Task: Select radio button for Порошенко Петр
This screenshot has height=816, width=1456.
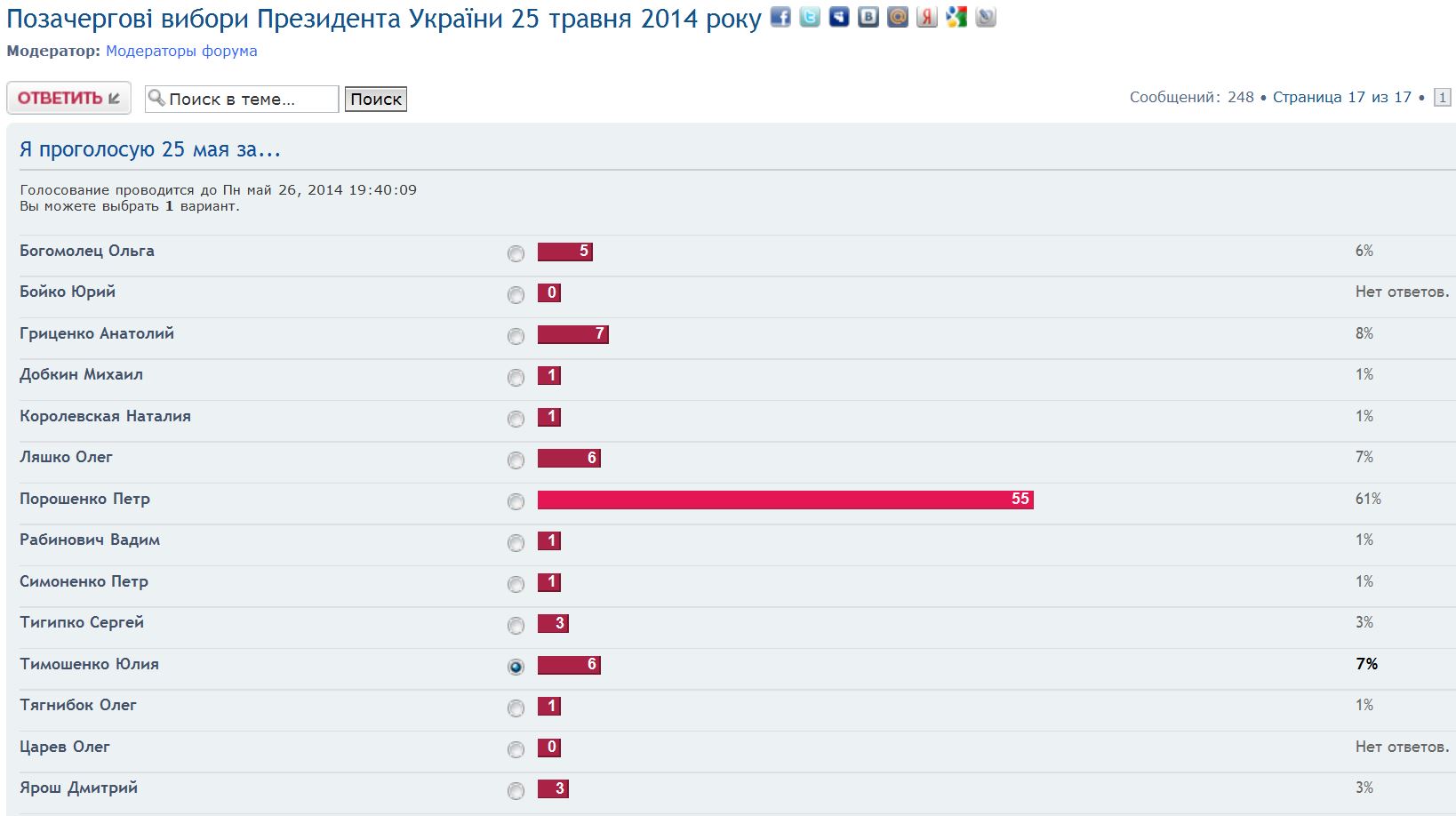Action: [516, 501]
